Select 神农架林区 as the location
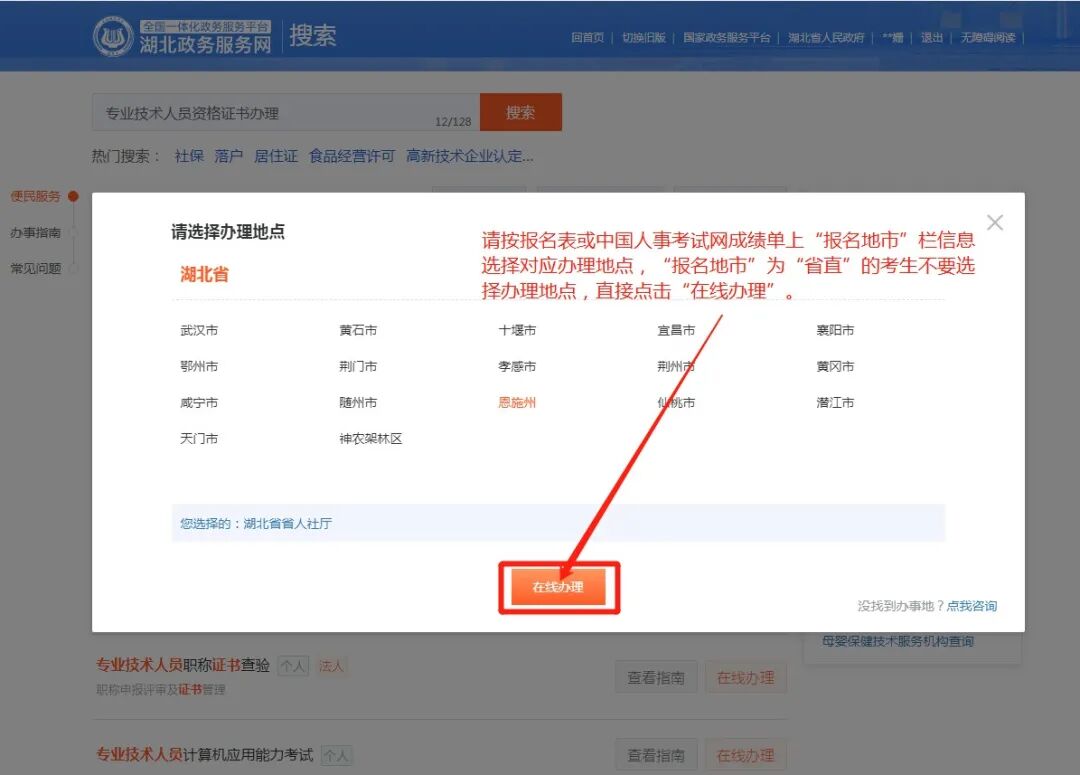Viewport: 1080px width, 775px height. coord(371,439)
